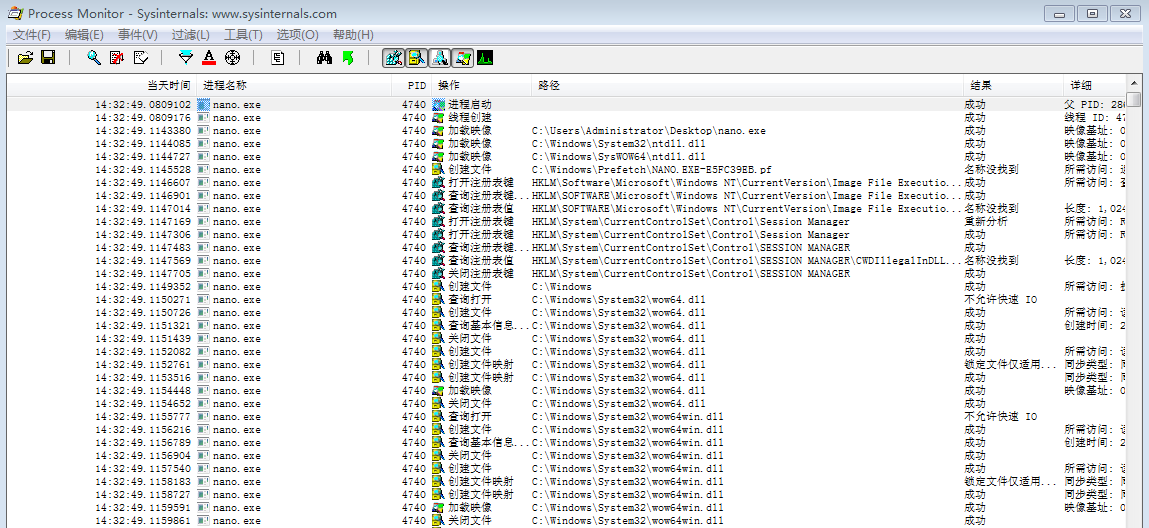Viewport: 1149px width, 528px height.
Task: Open a saved log with the folder icon
Action: tap(26, 58)
